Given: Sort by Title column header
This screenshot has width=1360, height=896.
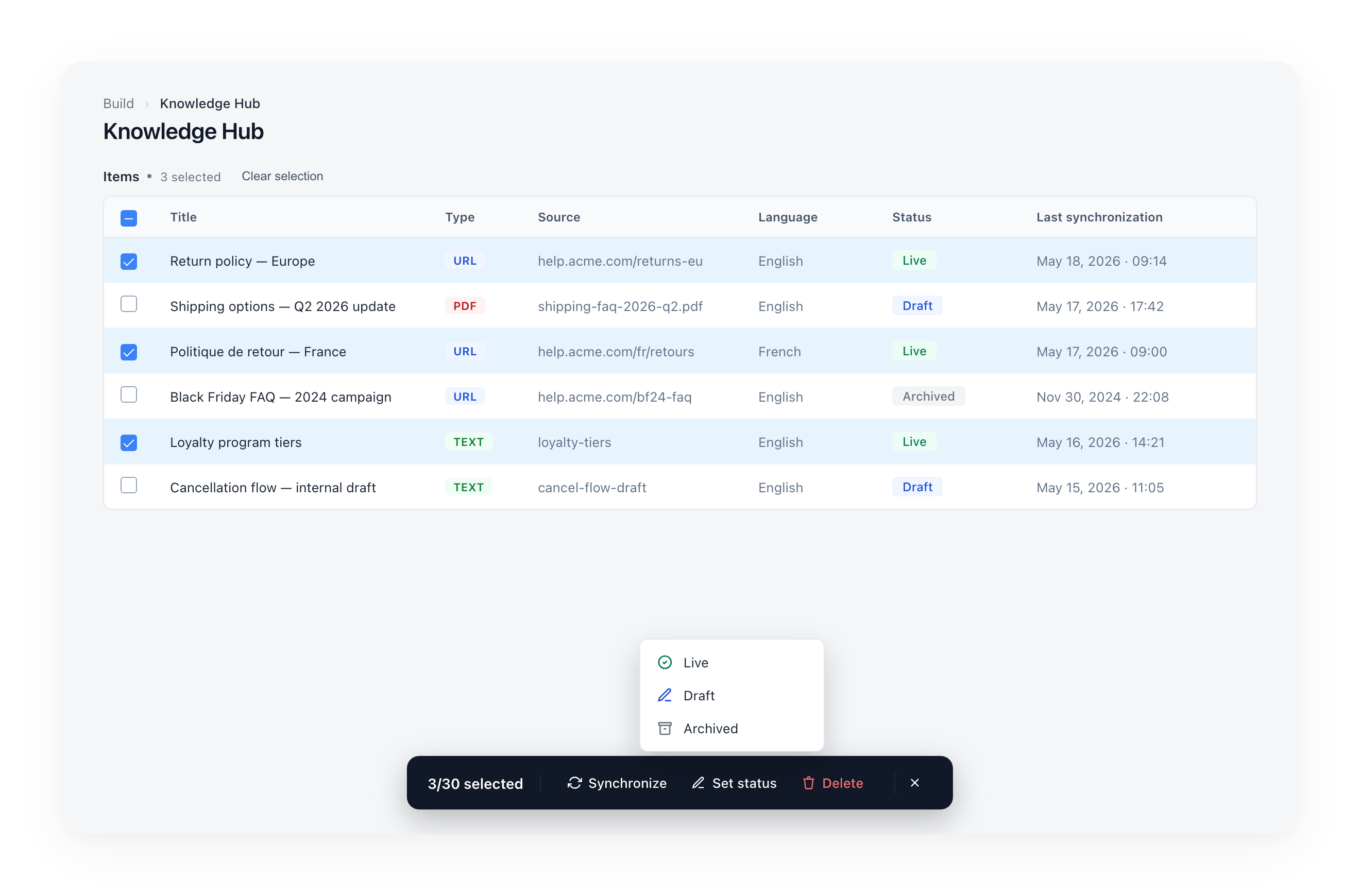Looking at the screenshot, I should [183, 217].
